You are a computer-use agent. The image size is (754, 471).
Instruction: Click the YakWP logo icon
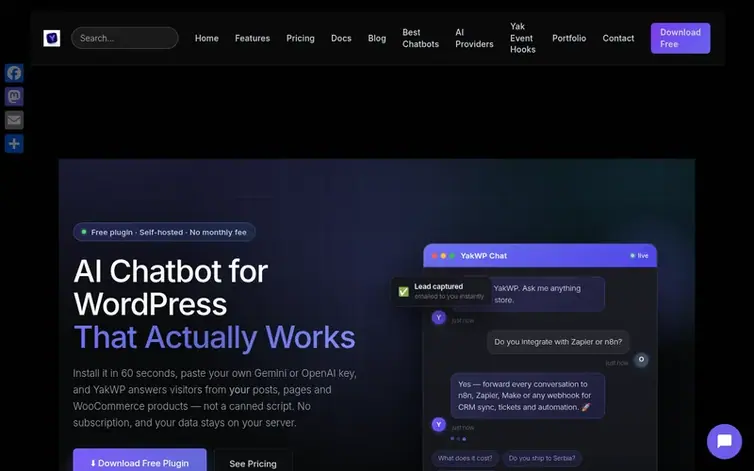52,38
